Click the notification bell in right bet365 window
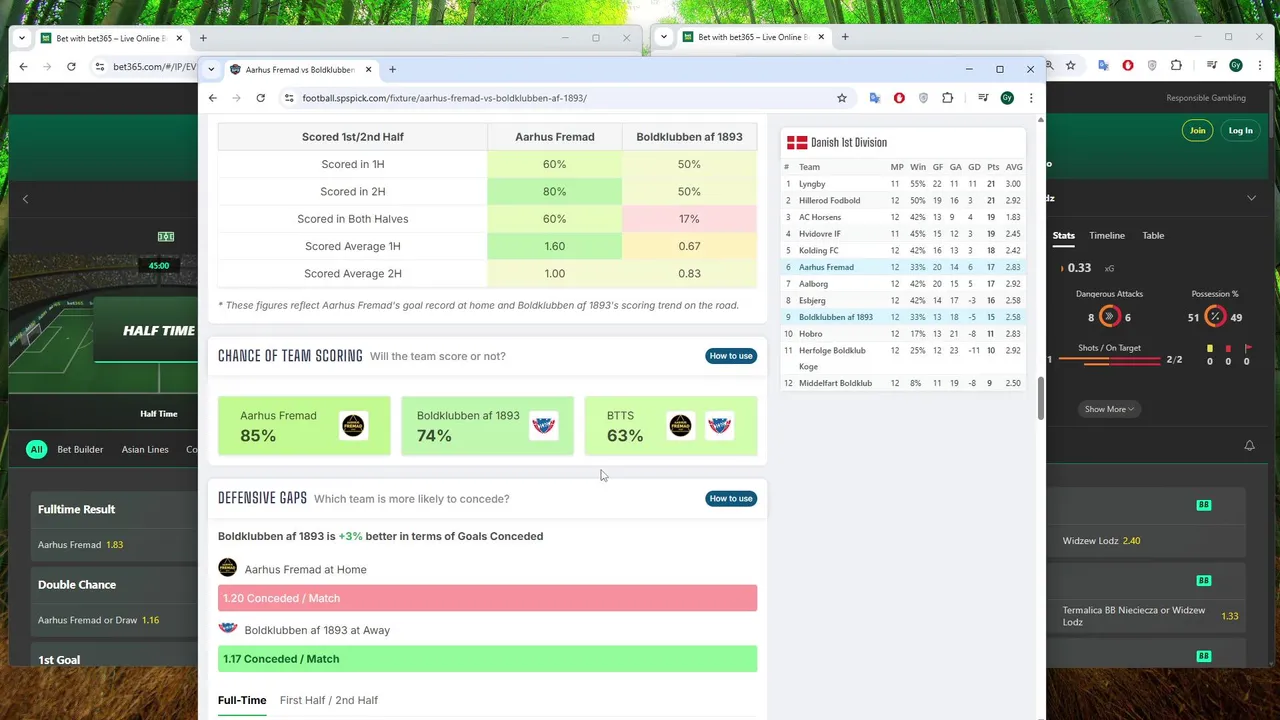The width and height of the screenshot is (1280, 720). tap(1249, 445)
